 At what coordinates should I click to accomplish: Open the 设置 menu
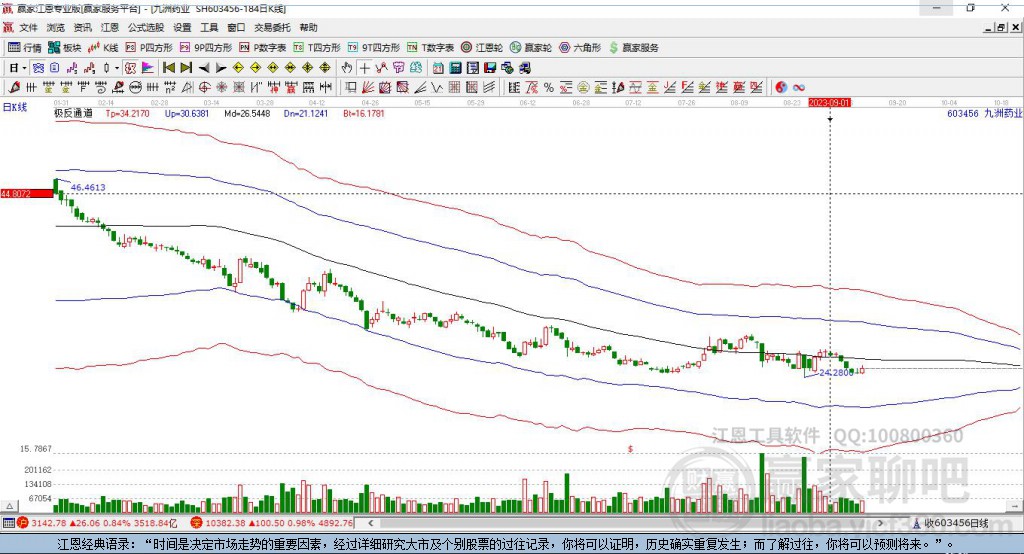(x=182, y=27)
